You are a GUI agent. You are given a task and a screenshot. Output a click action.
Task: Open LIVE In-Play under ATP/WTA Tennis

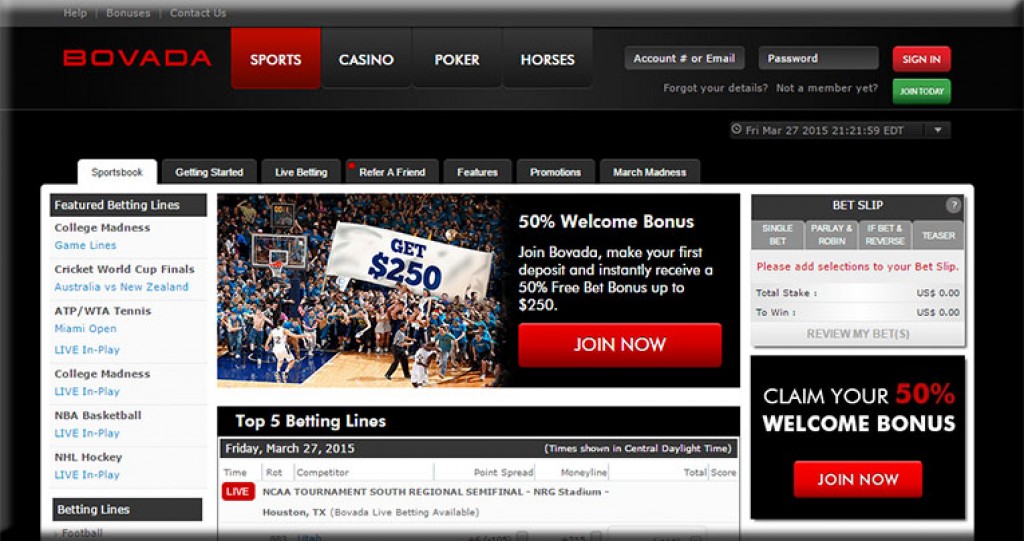click(87, 350)
